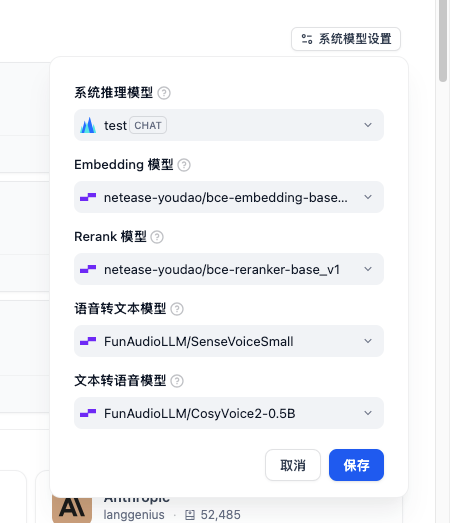Expand chevron on the test model row

[368, 125]
